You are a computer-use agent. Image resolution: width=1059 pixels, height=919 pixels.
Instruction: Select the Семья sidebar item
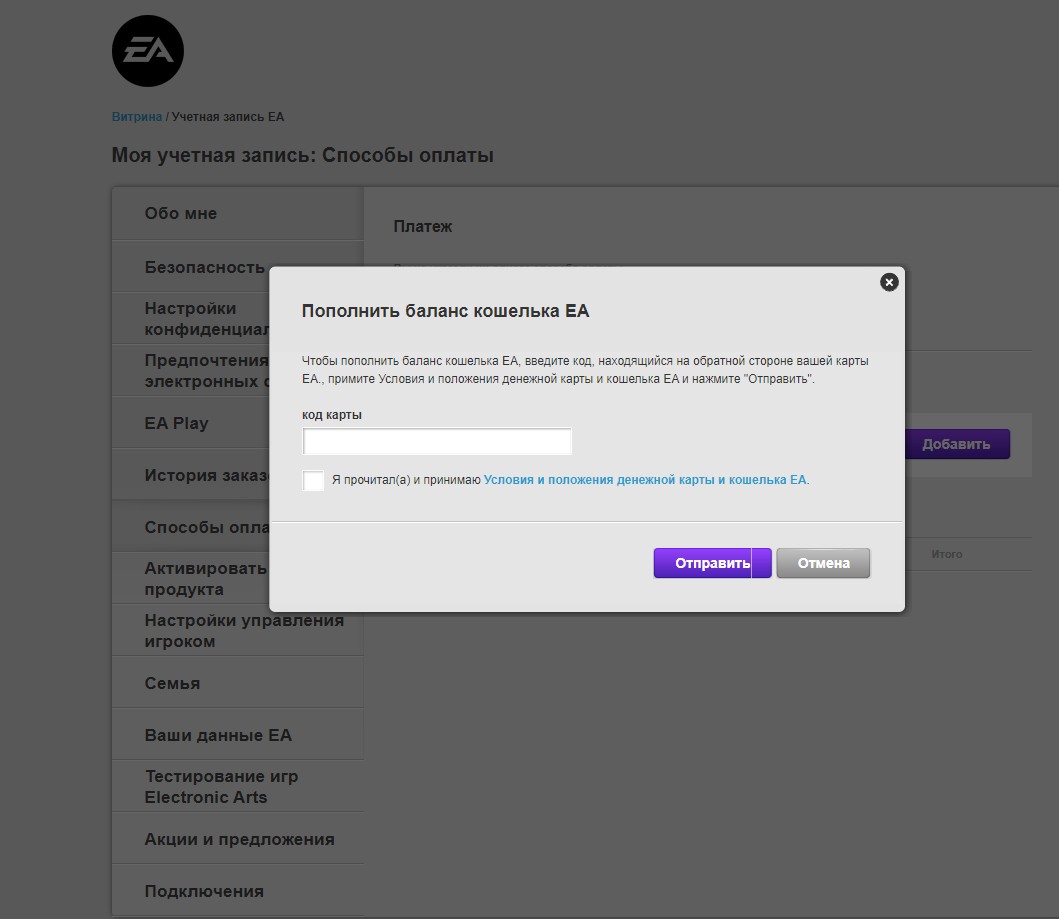[172, 683]
